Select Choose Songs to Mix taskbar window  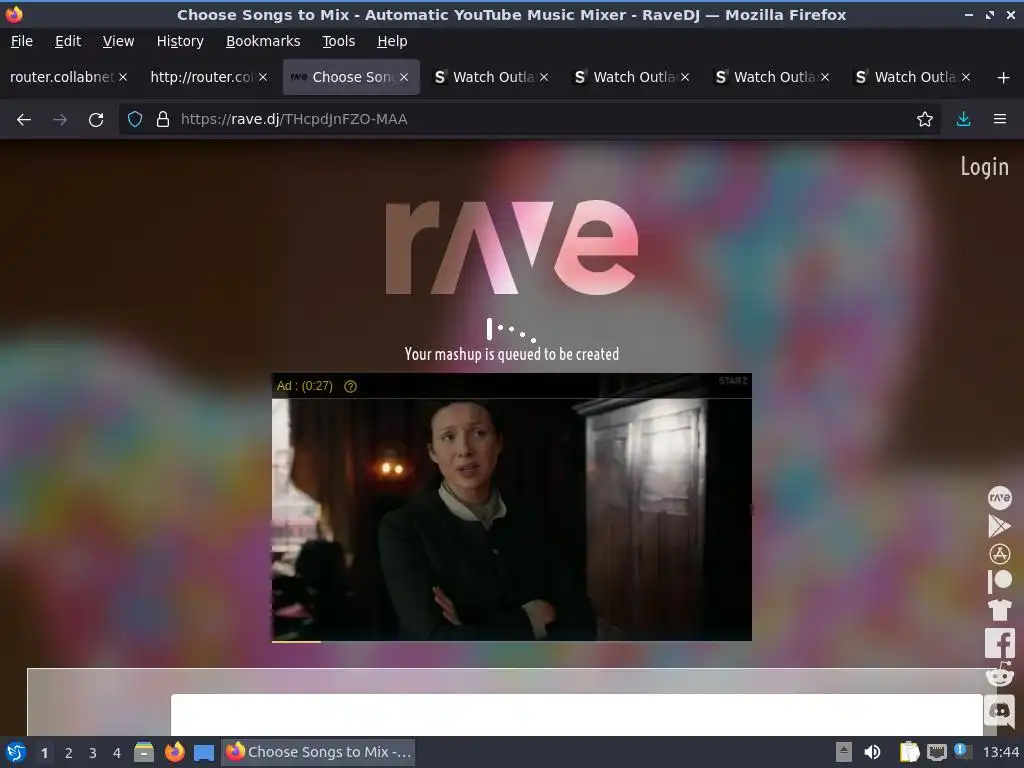pyautogui.click(x=319, y=752)
